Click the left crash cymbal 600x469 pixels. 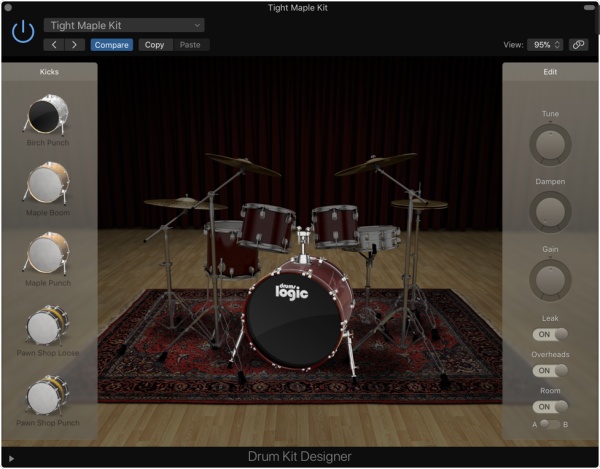click(243, 164)
